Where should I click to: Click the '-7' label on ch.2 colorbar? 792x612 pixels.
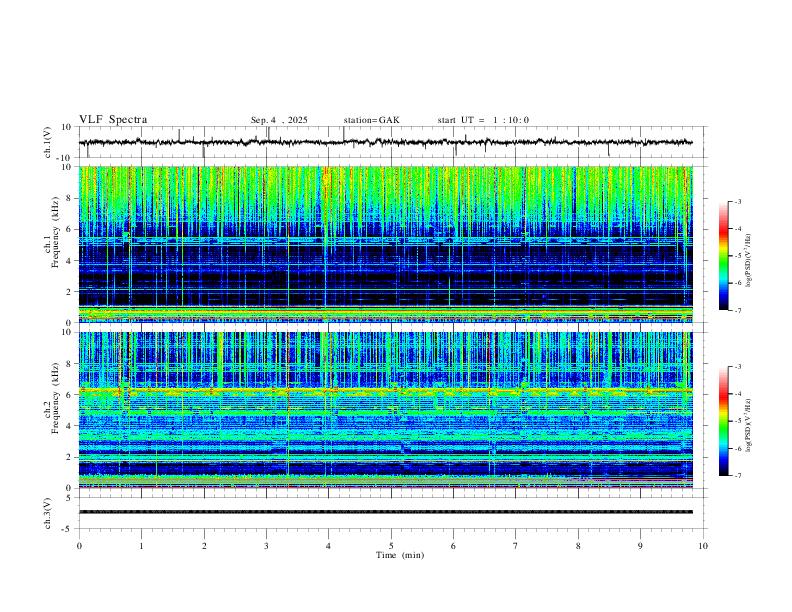(x=737, y=476)
